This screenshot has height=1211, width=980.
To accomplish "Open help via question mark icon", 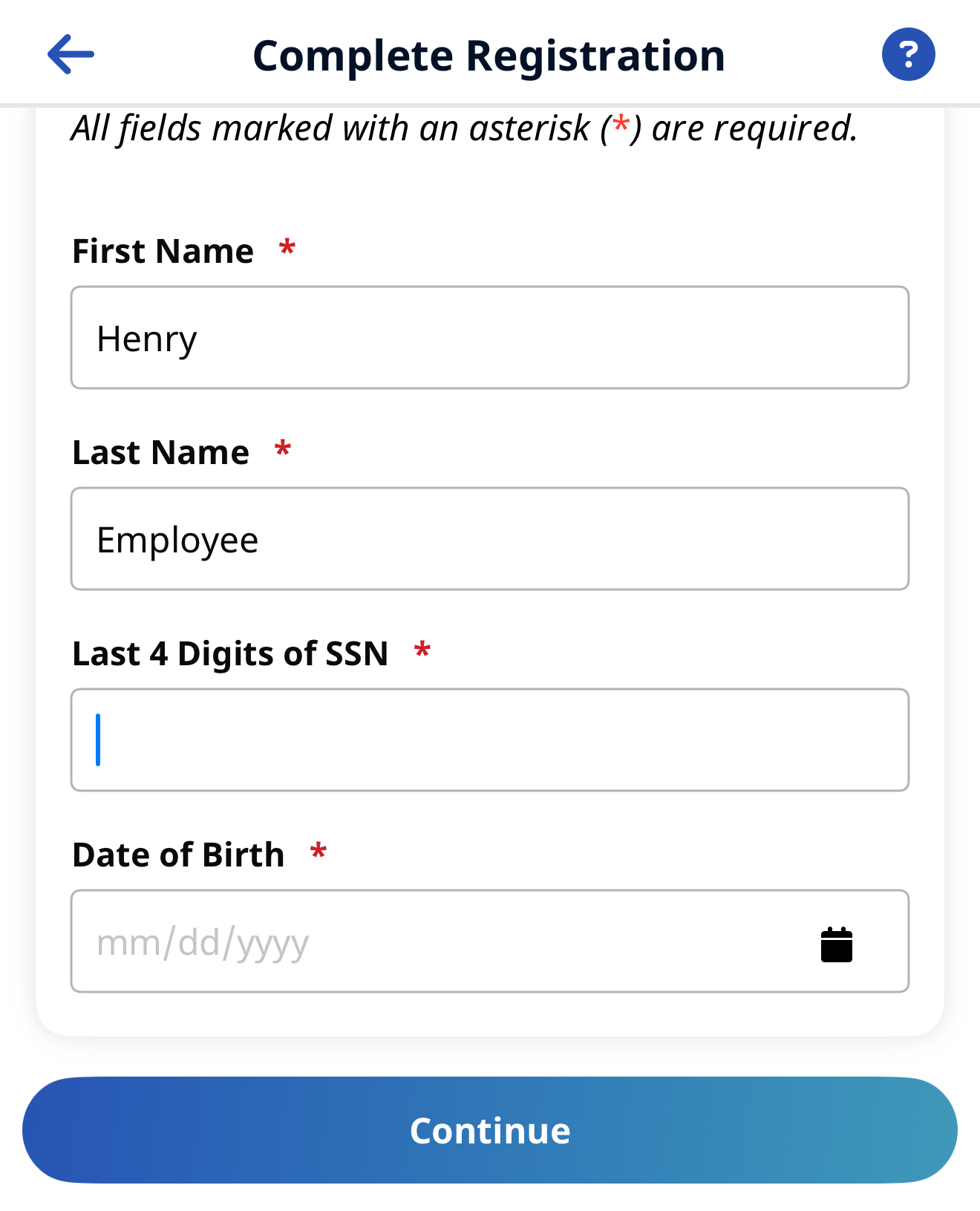I will pyautogui.click(x=908, y=54).
